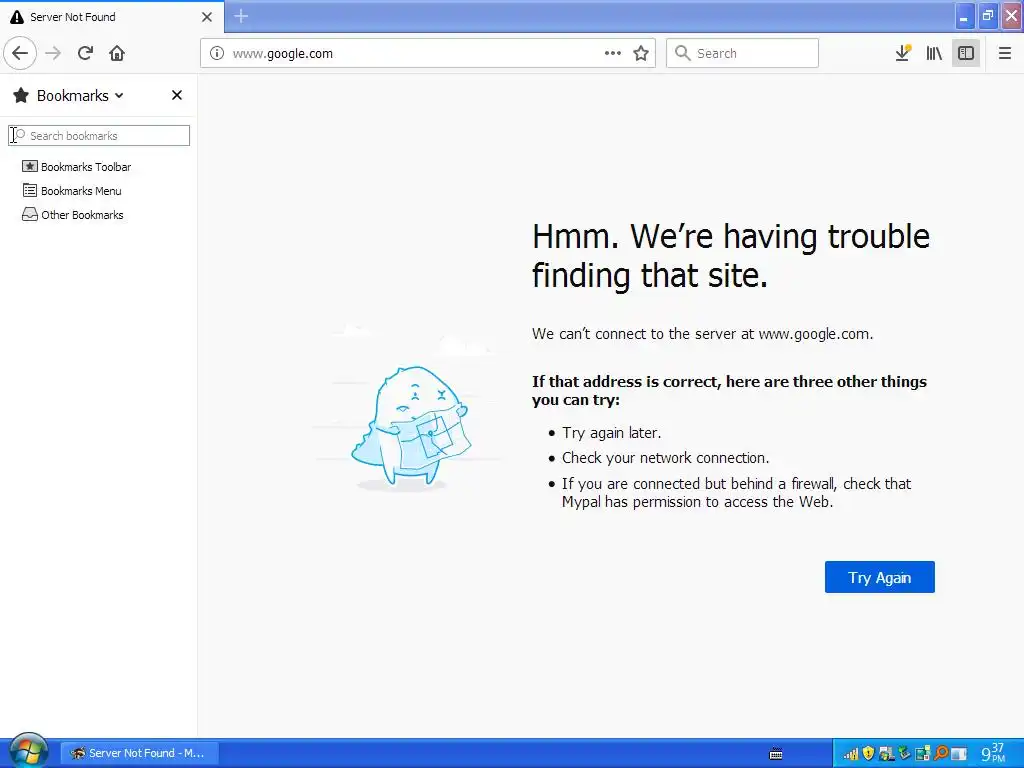Click the 'We can't connect to the server' sentence
Viewport: 1024px width, 768px height.
click(702, 334)
